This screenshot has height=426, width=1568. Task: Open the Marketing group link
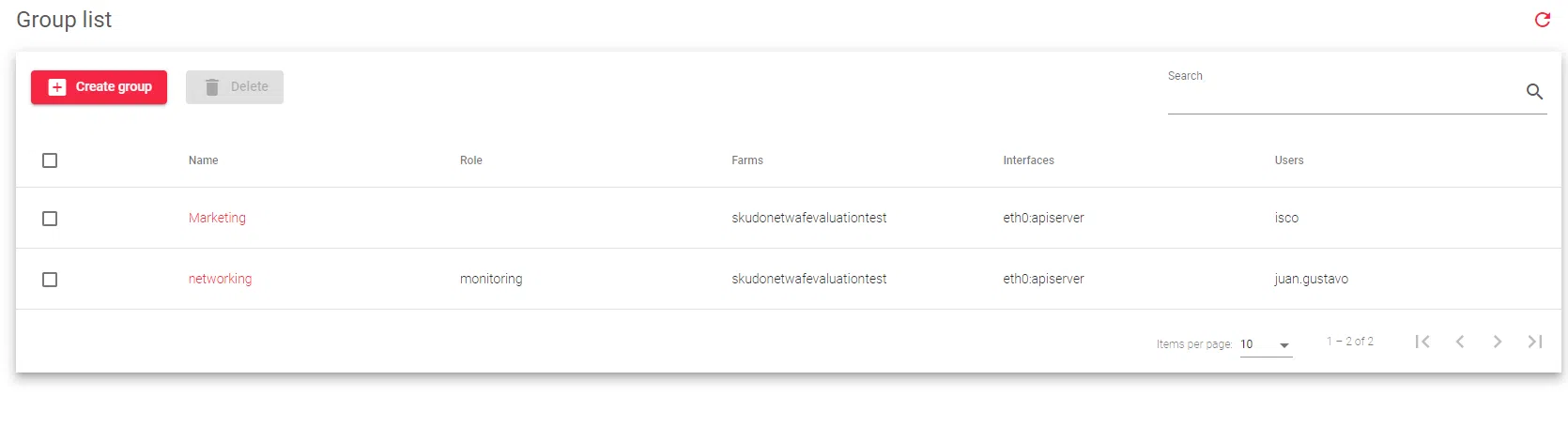(x=217, y=218)
